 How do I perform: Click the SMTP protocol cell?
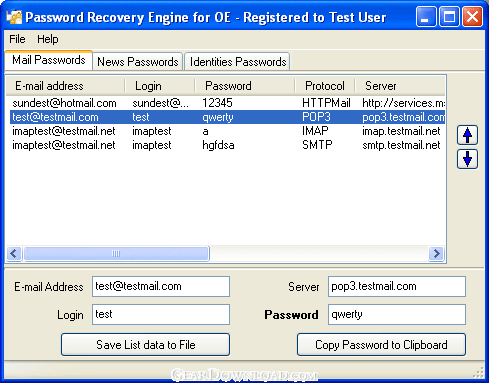(x=317, y=145)
